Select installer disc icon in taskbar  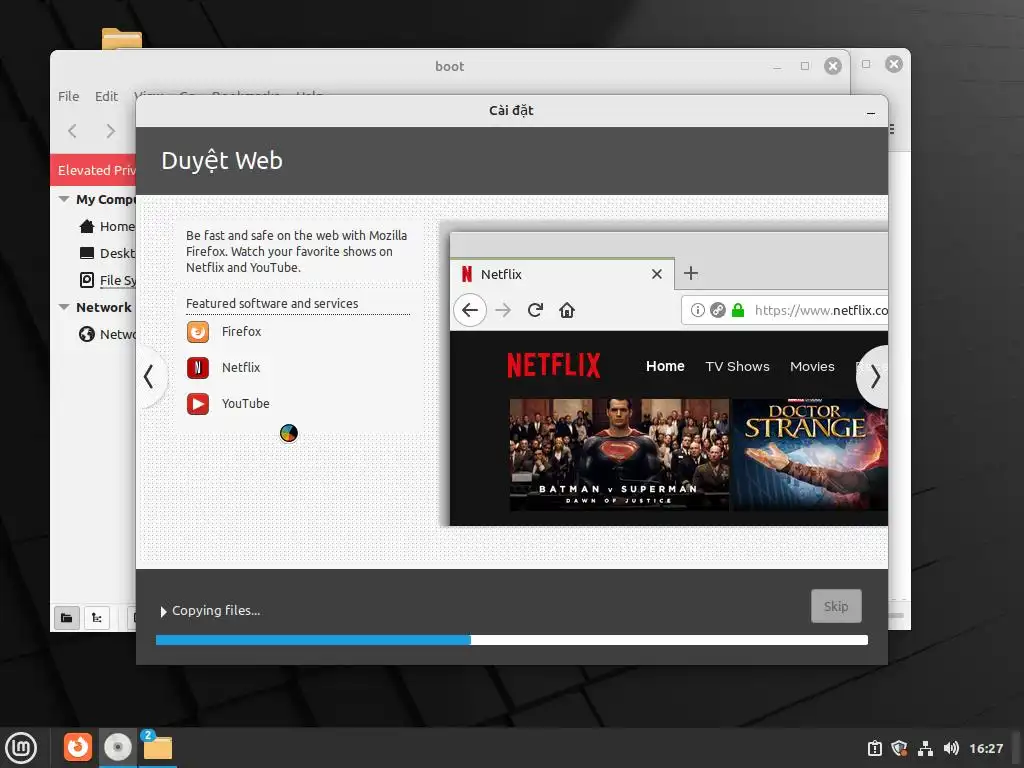[118, 747]
